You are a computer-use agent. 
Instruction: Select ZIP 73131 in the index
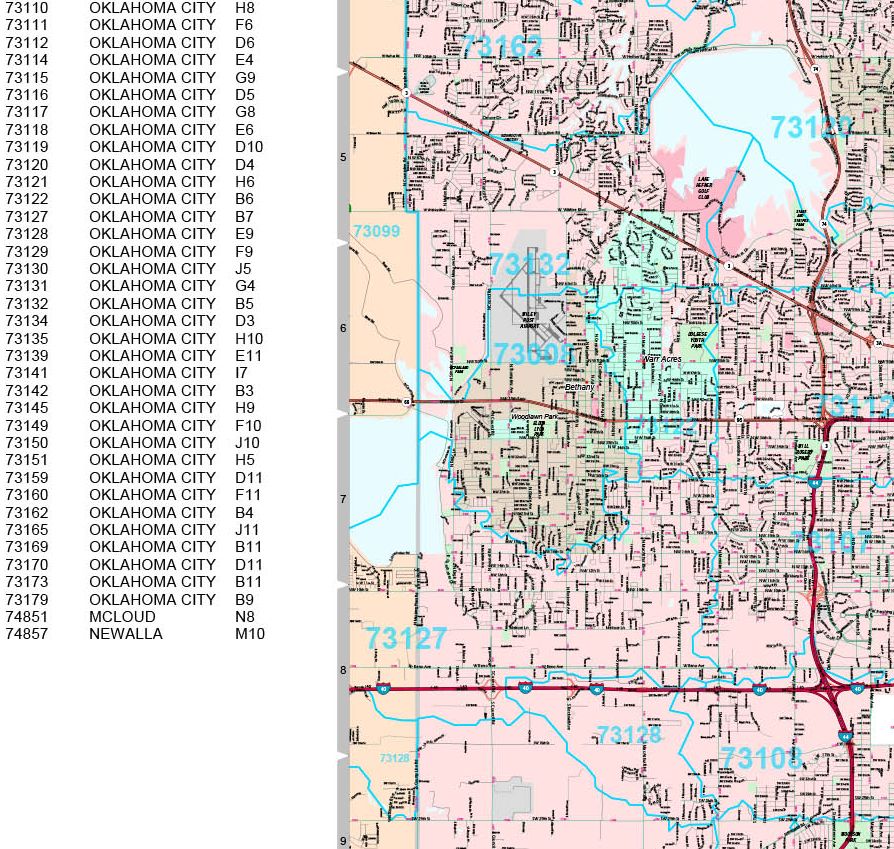(27, 286)
